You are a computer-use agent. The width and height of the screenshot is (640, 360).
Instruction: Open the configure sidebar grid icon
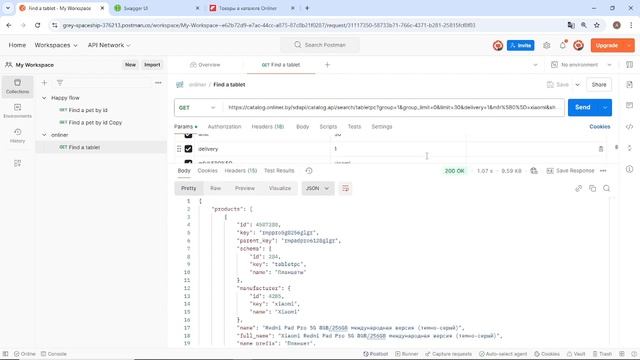(17, 163)
